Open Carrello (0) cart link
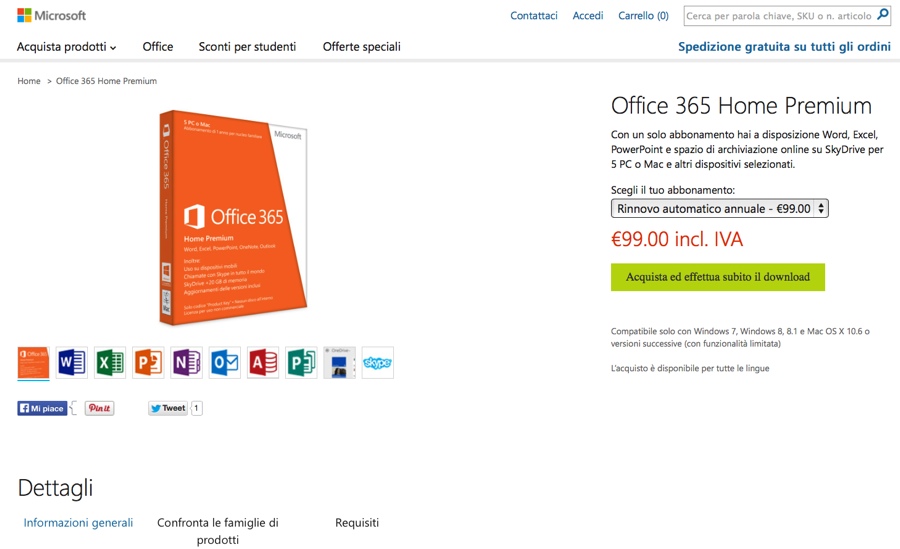Image resolution: width=900 pixels, height=549 pixels. [643, 16]
